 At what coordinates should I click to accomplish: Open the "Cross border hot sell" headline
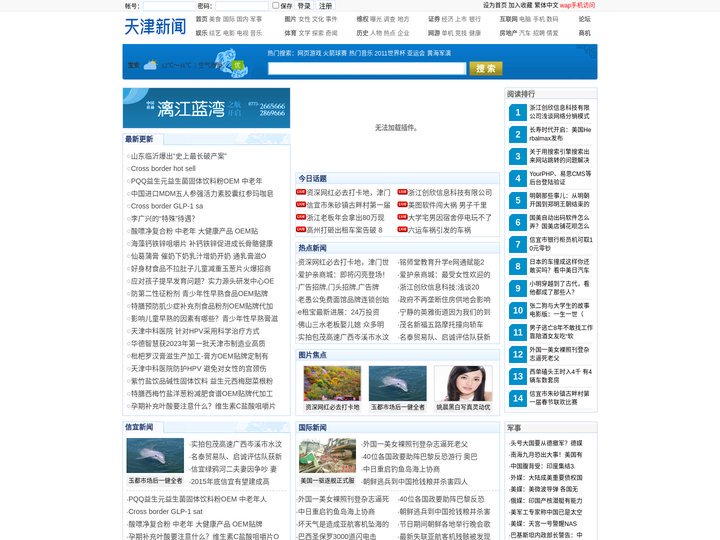(163, 169)
